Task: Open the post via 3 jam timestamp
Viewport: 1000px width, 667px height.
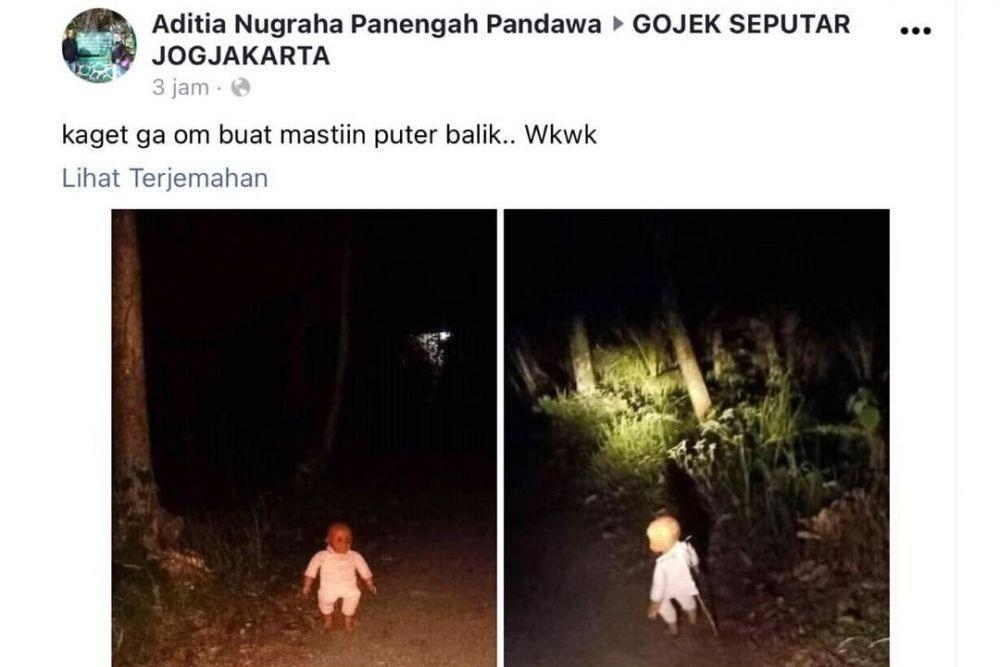Action: [180, 87]
